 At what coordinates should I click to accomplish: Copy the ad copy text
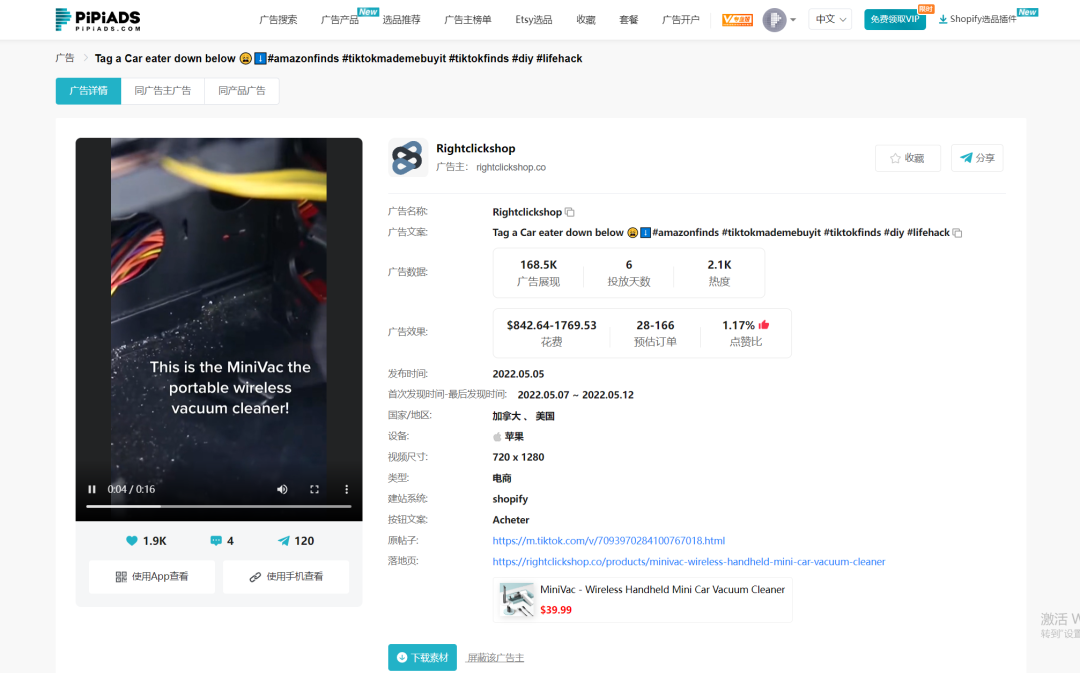[x=957, y=233]
